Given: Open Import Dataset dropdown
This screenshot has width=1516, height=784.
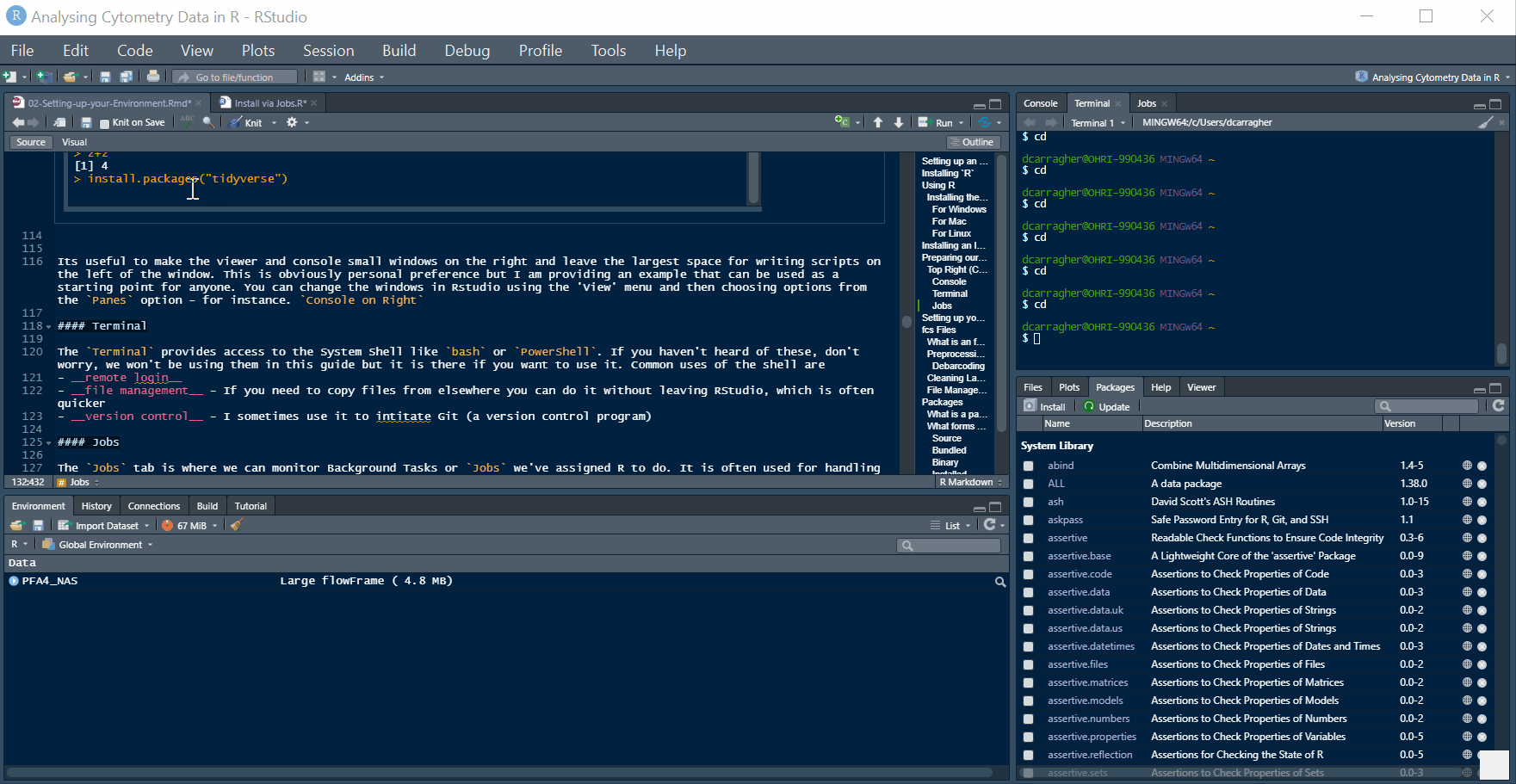Looking at the screenshot, I should tap(103, 526).
